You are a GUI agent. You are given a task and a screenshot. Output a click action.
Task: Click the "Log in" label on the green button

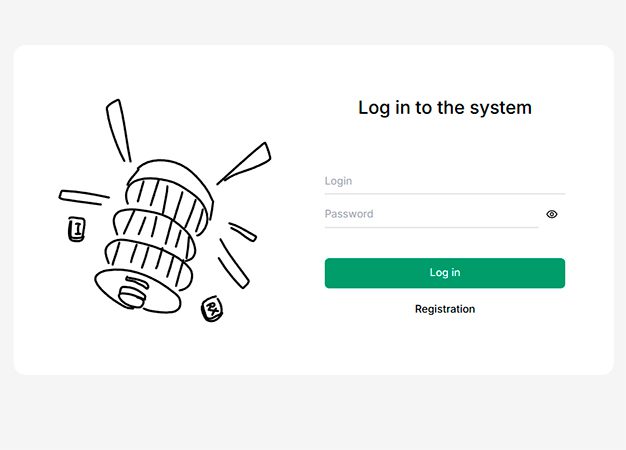(445, 273)
